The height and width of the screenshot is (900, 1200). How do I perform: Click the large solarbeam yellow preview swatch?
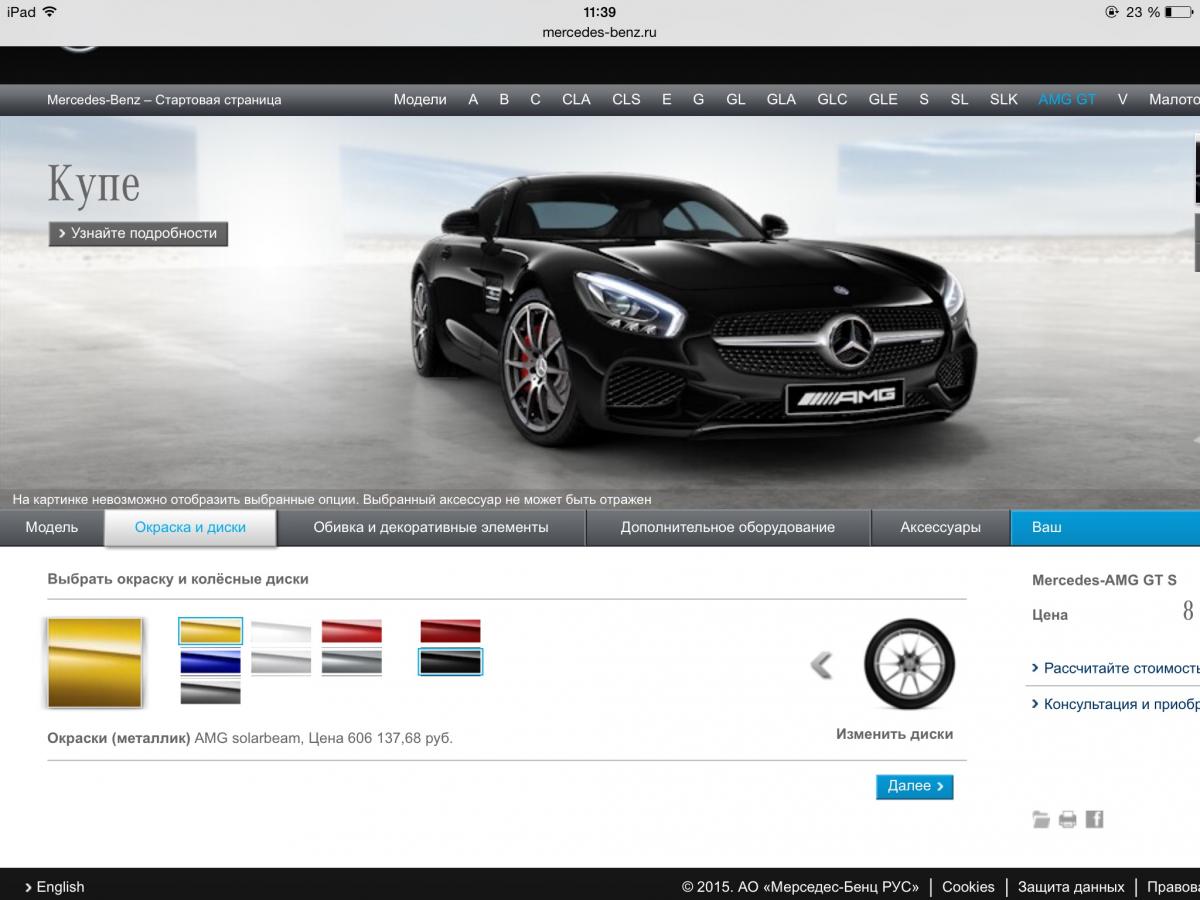click(95, 663)
